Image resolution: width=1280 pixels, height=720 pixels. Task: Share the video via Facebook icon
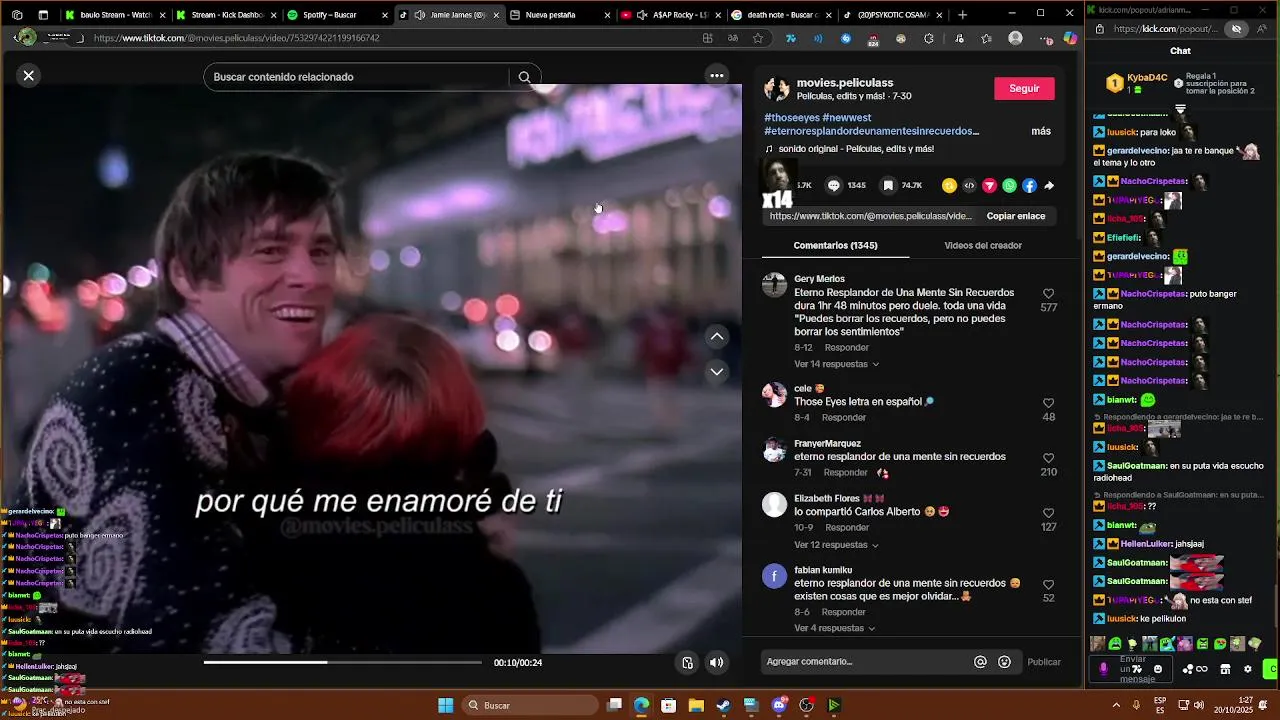(1029, 185)
